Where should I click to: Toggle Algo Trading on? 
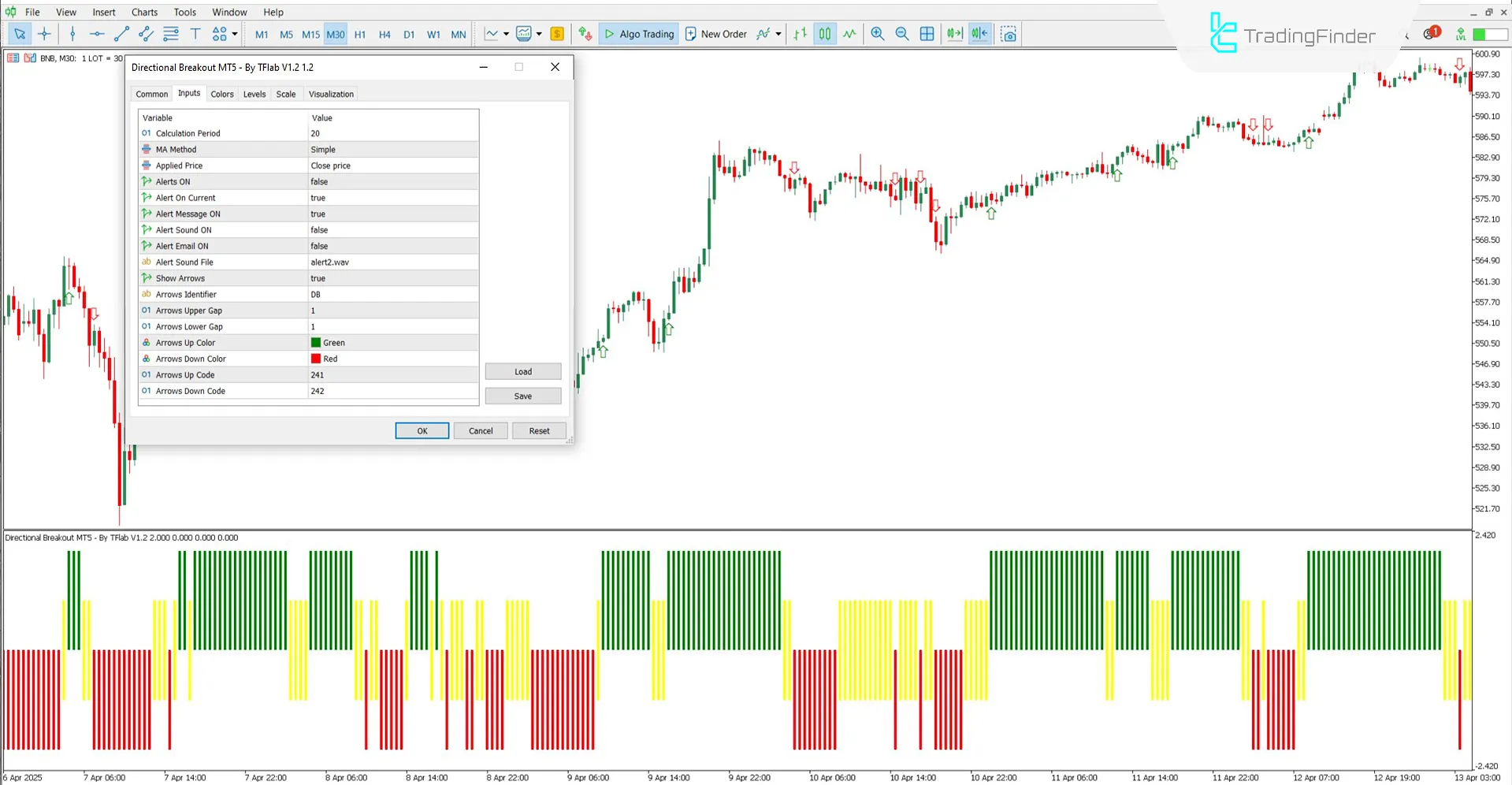coord(638,34)
